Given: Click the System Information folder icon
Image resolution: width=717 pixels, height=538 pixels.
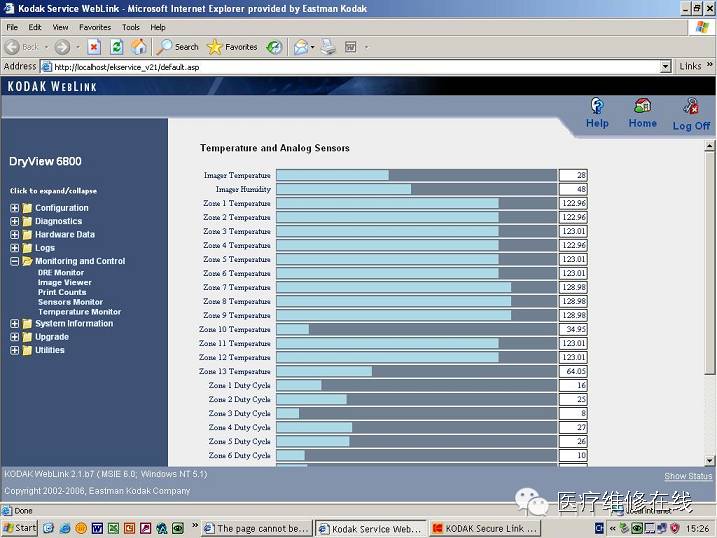Looking at the screenshot, I should [27, 324].
